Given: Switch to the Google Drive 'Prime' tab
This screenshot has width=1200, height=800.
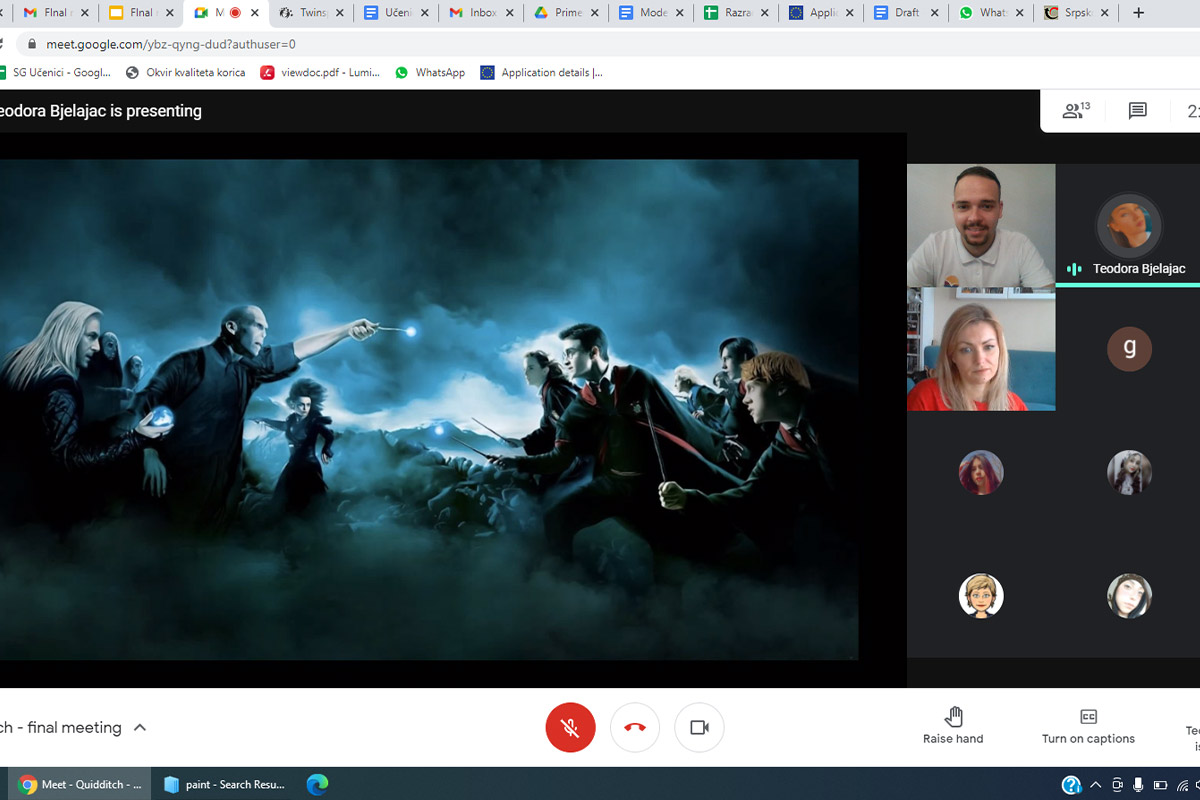Looking at the screenshot, I should (568, 13).
